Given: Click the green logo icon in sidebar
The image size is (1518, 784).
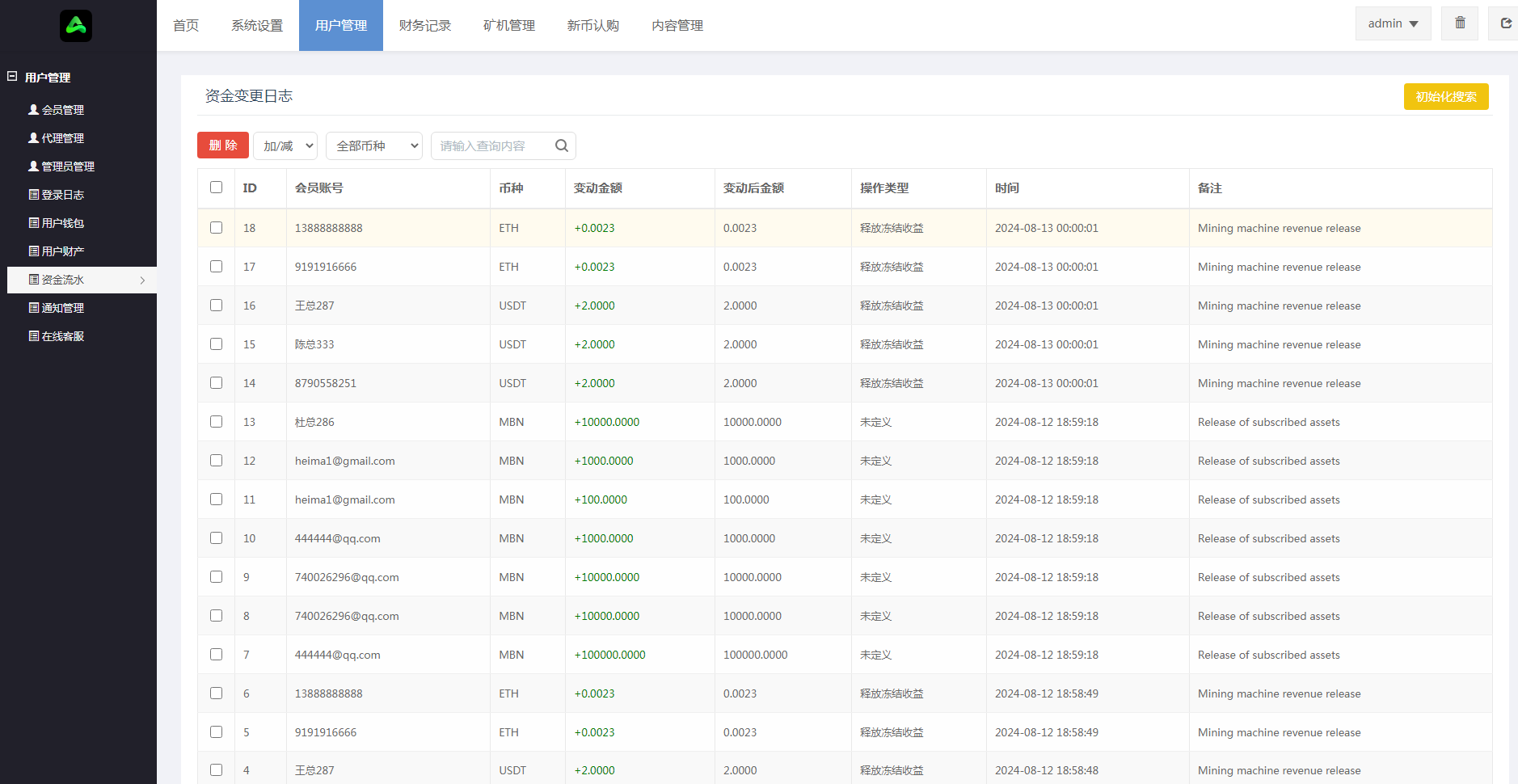Looking at the screenshot, I should pyautogui.click(x=76, y=26).
